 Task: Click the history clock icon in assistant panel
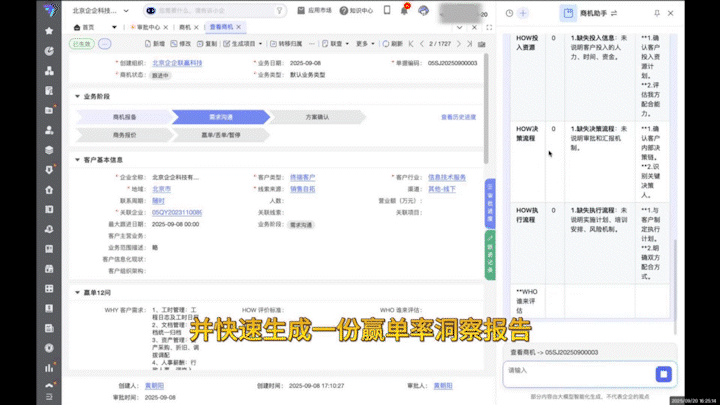510,13
